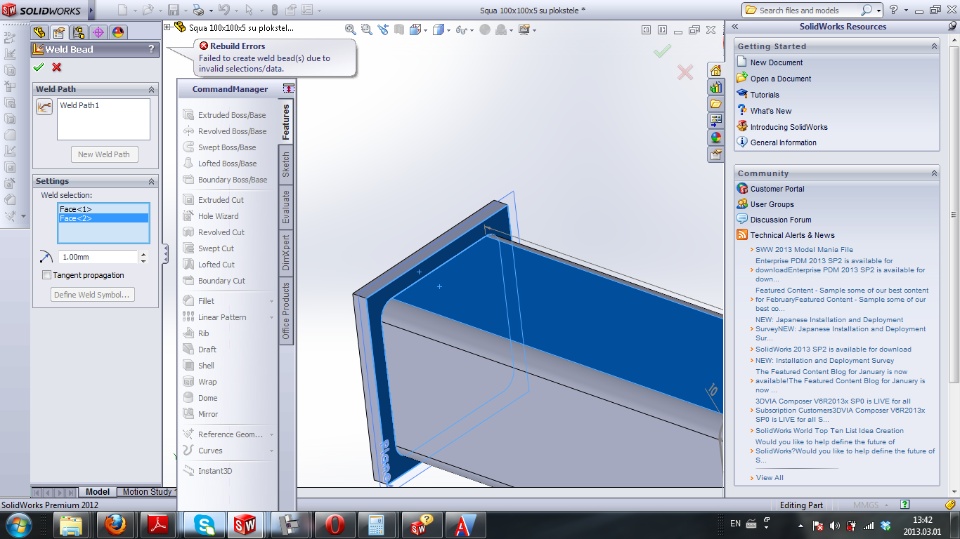960x539 pixels.
Task: Switch to the Office Products tab
Action: [x=286, y=310]
